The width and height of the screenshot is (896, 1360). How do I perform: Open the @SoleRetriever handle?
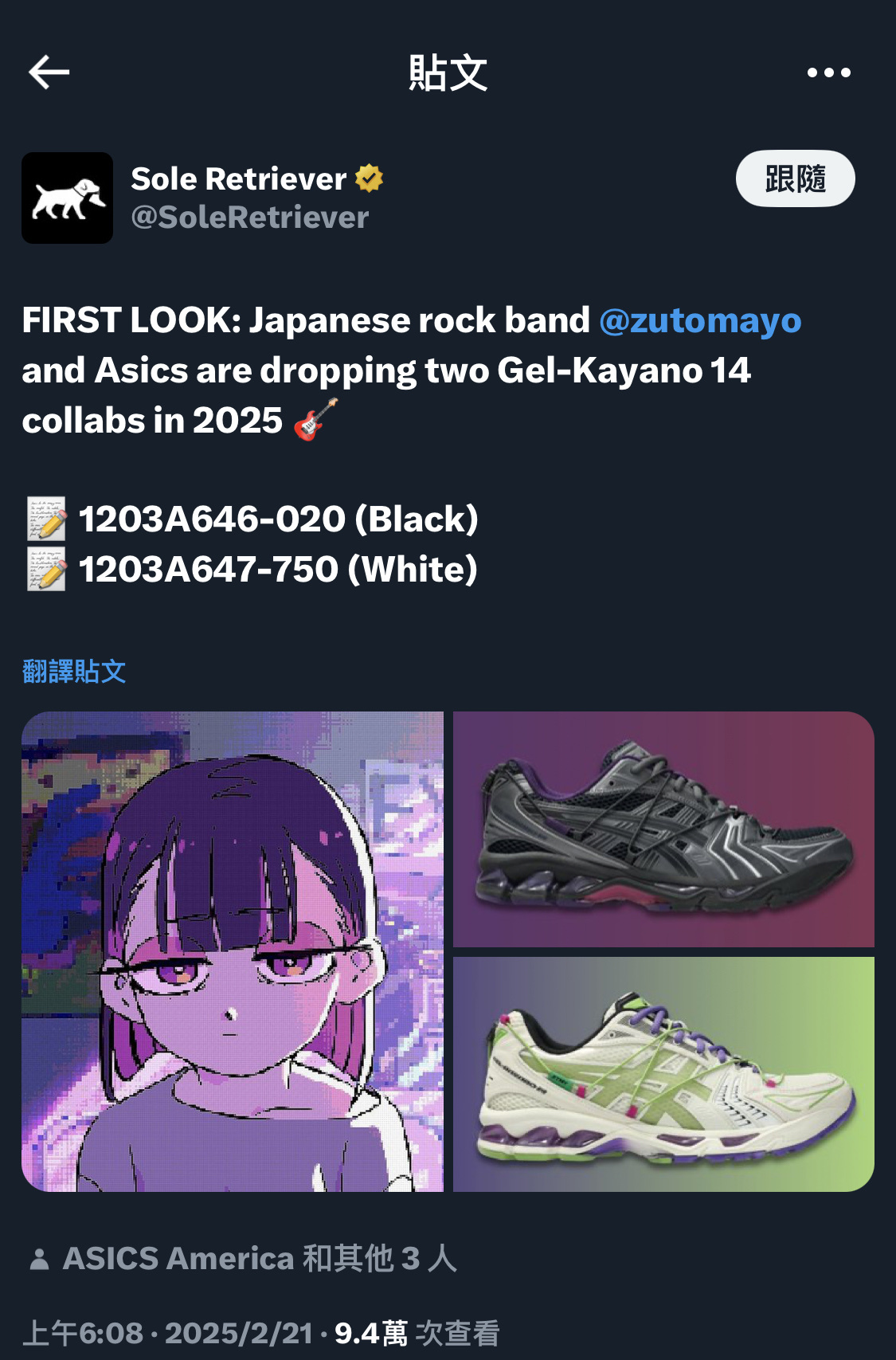tap(250, 217)
